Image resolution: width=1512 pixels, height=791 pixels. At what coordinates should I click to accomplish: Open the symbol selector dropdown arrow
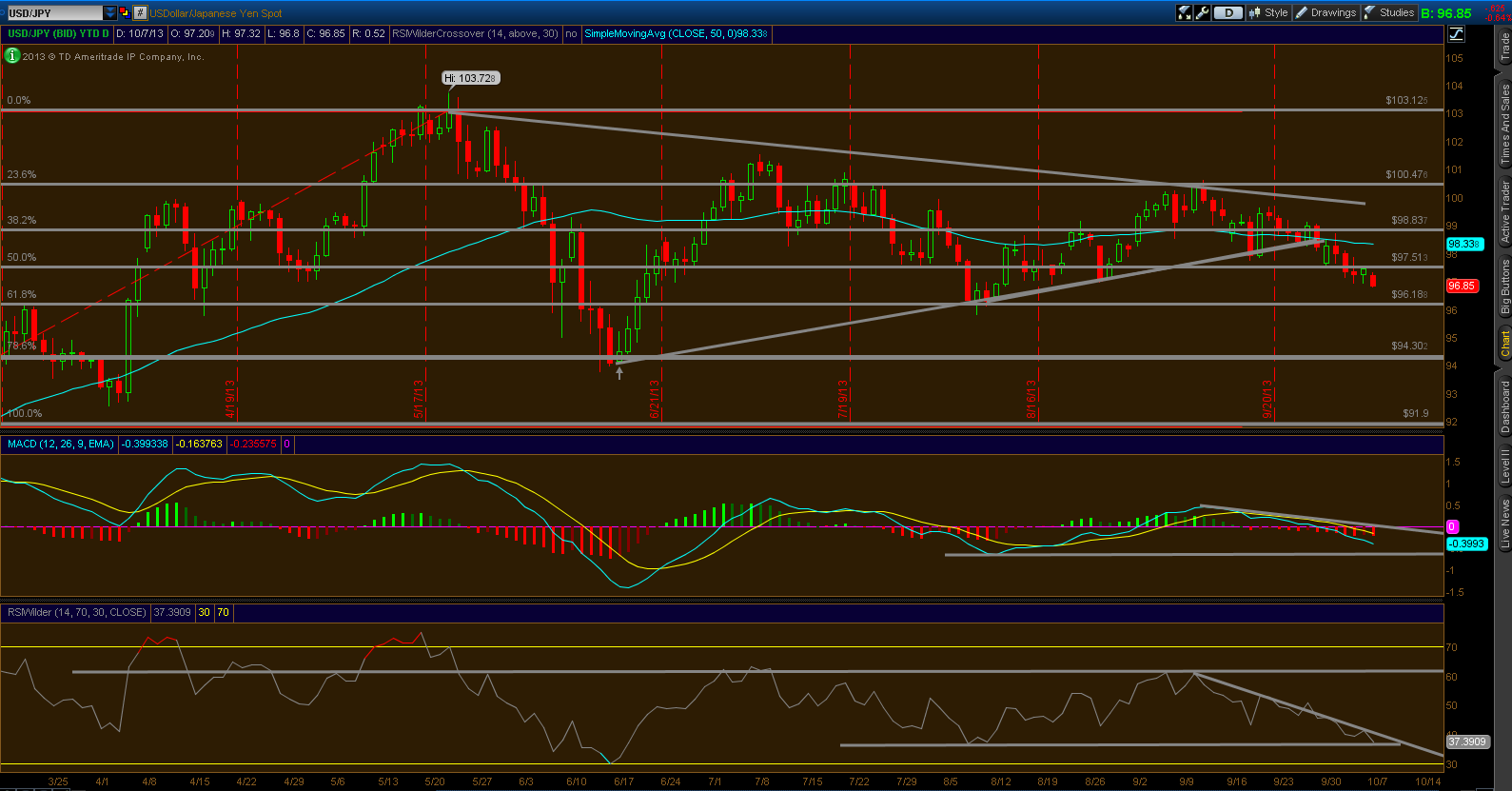pyautogui.click(x=110, y=12)
